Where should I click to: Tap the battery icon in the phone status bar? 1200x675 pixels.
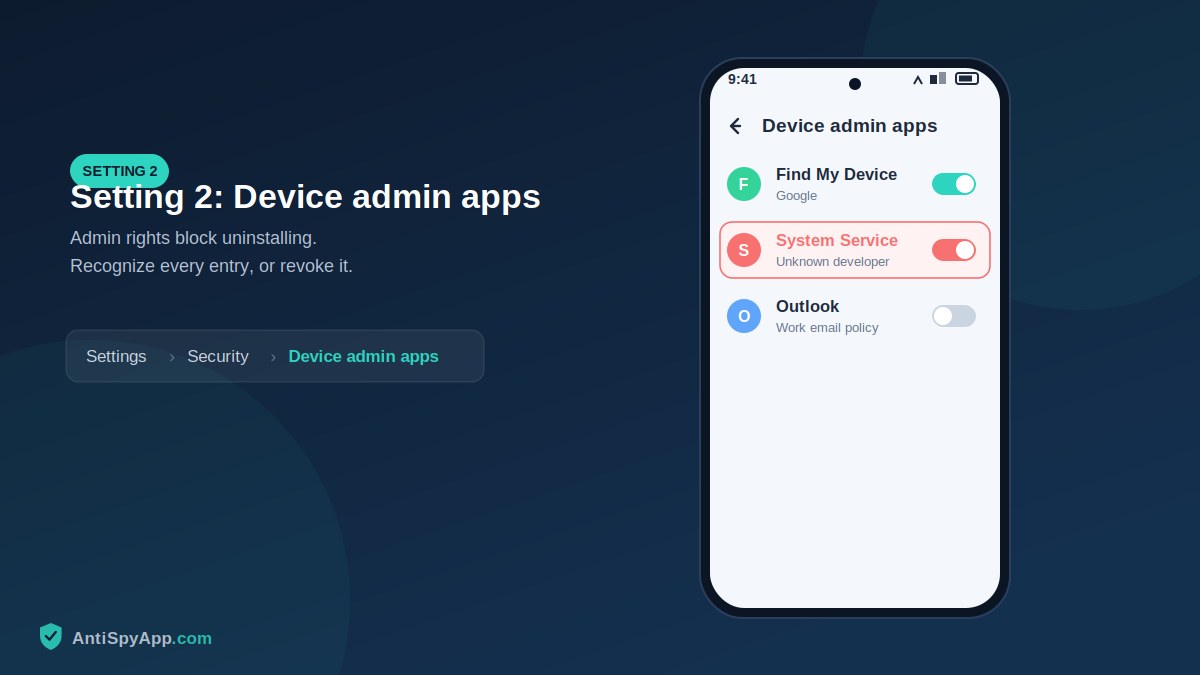click(967, 78)
